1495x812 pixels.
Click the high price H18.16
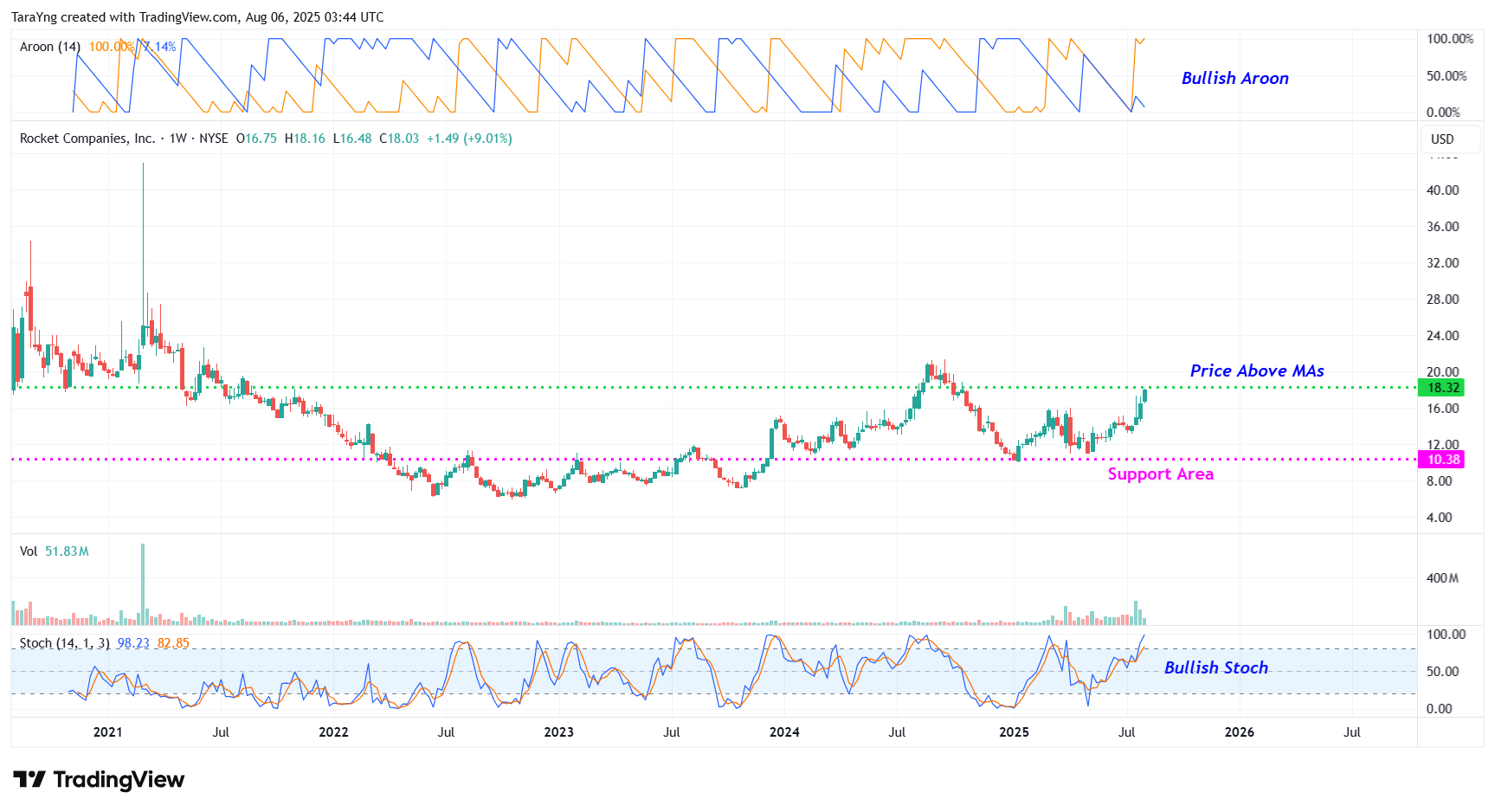point(305,139)
